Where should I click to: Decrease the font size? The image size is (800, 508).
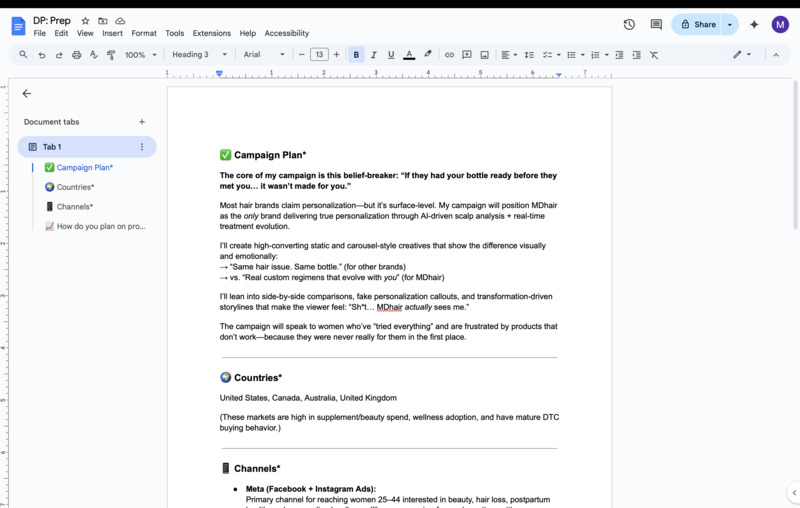tap(302, 55)
